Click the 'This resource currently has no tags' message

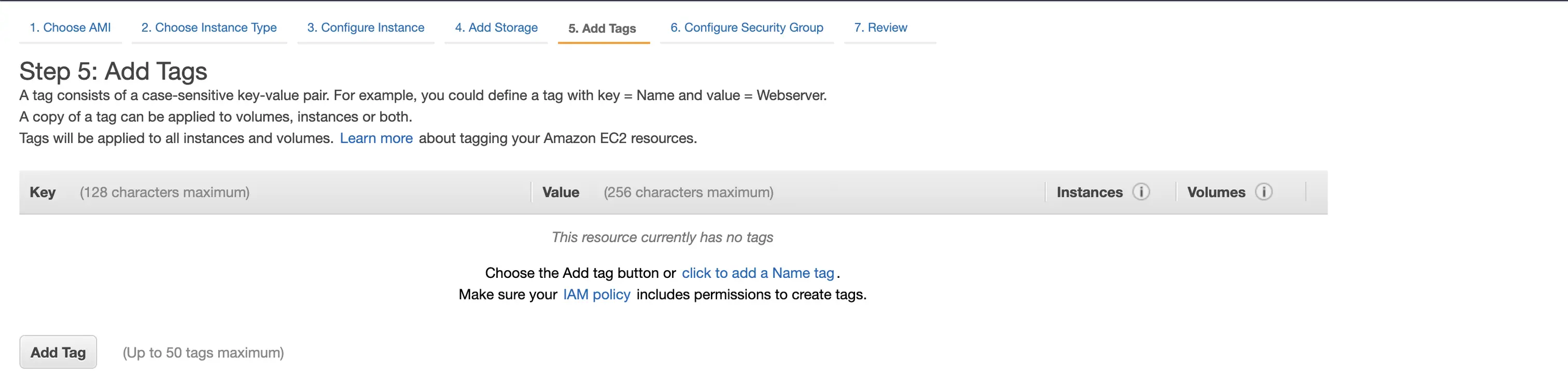pos(662,237)
